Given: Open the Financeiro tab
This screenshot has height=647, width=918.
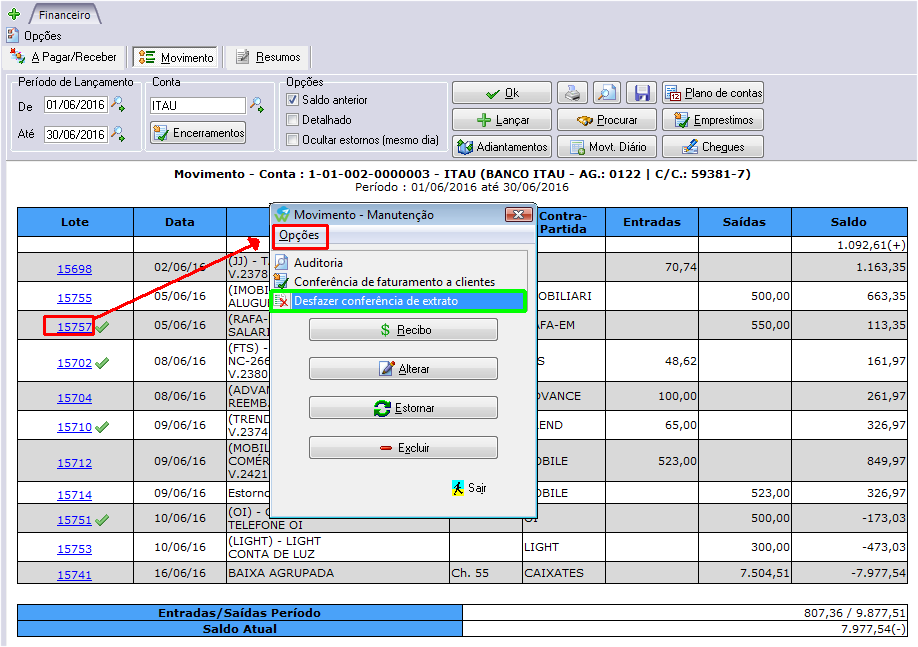Looking at the screenshot, I should (x=65, y=15).
